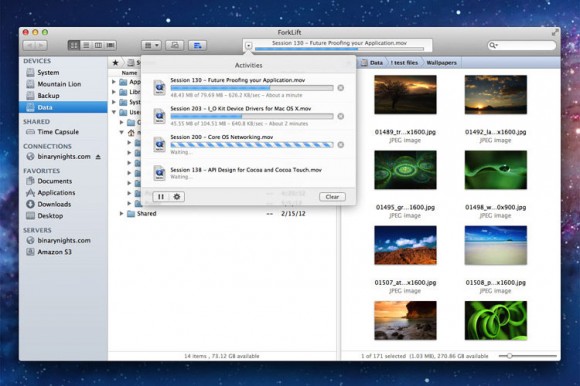Collapse the home folder disclosure triangle
580x386 pixels.
(x=121, y=132)
